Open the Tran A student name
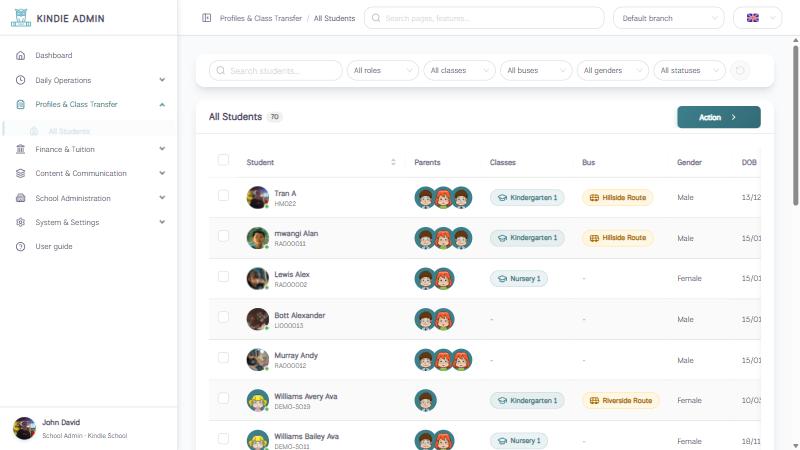The image size is (800, 450). [x=285, y=193]
